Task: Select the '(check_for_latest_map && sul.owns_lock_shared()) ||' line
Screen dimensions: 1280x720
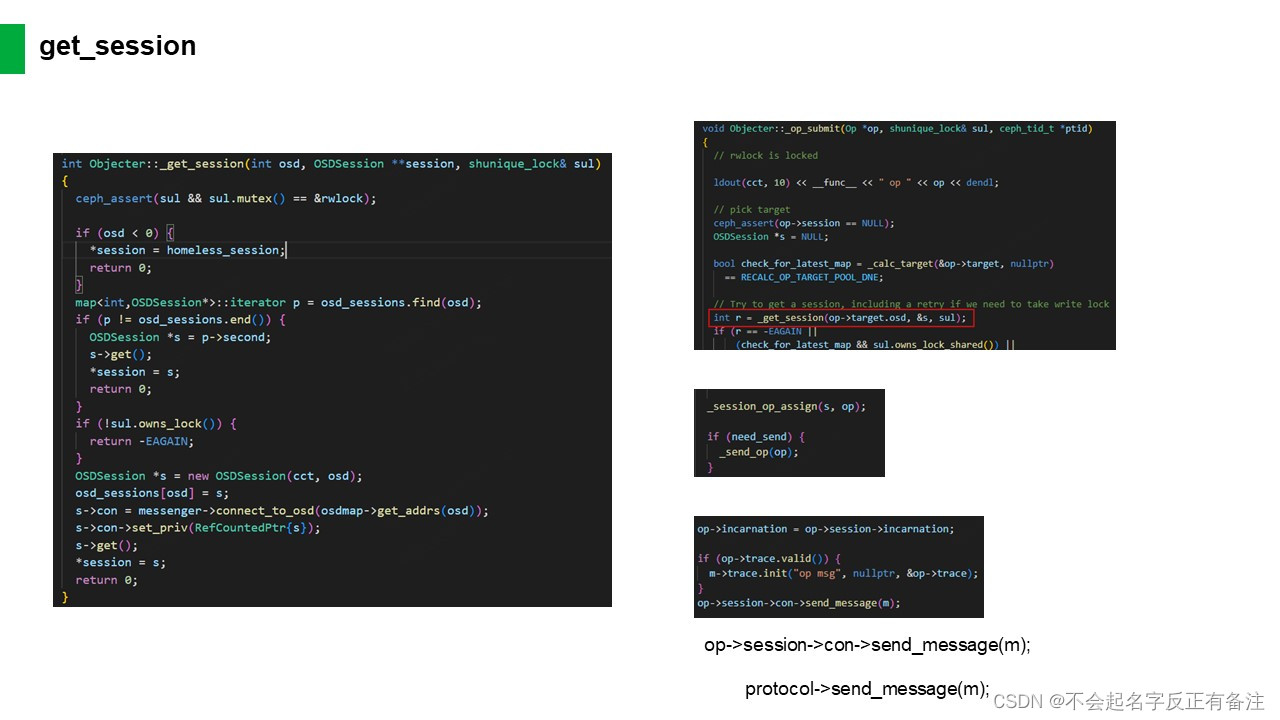Action: pos(875,345)
